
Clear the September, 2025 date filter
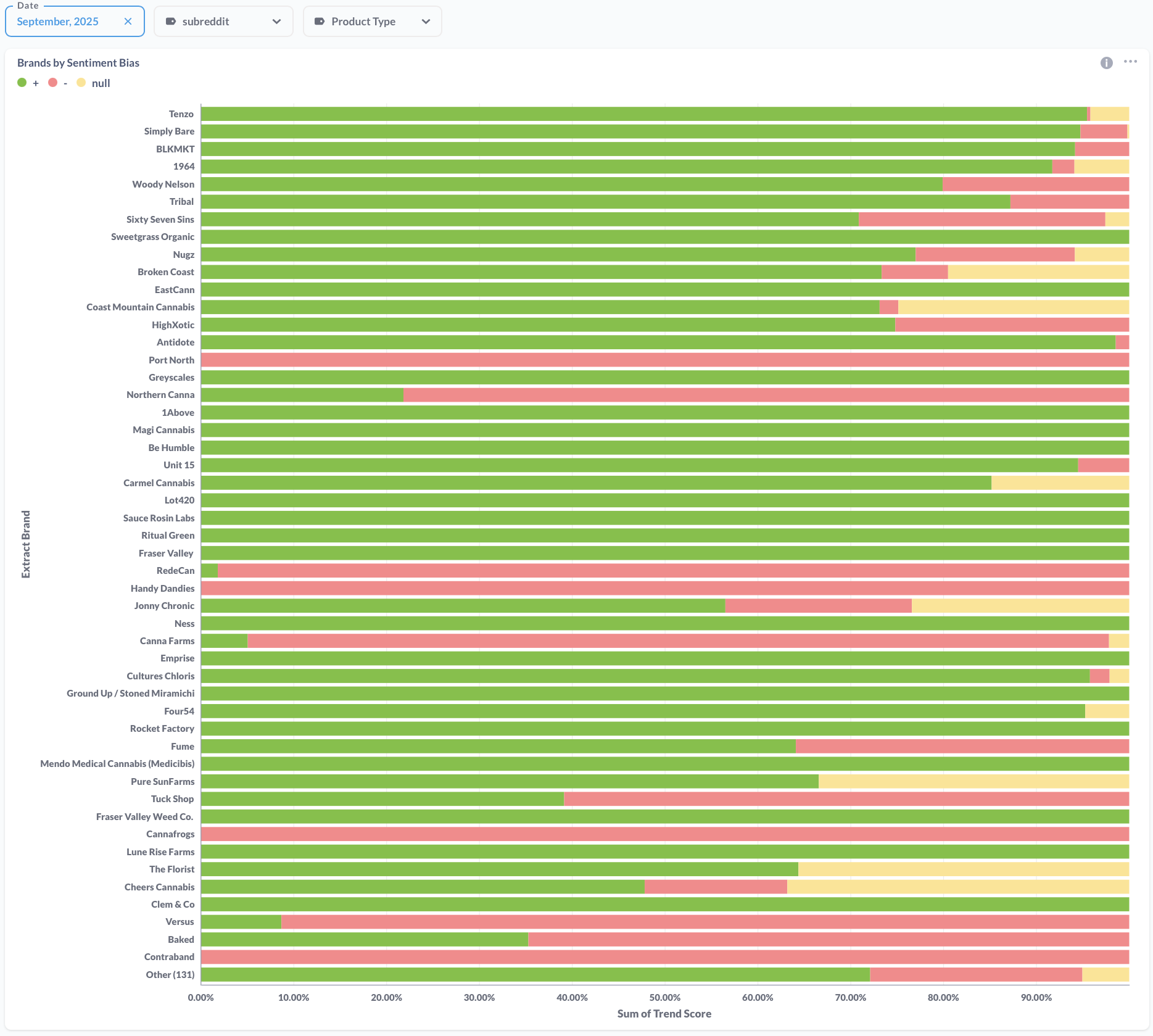tap(128, 22)
